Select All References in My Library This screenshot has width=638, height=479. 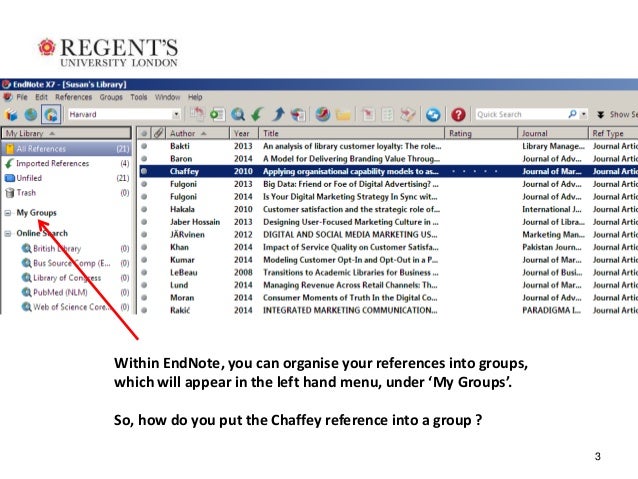coord(66,149)
